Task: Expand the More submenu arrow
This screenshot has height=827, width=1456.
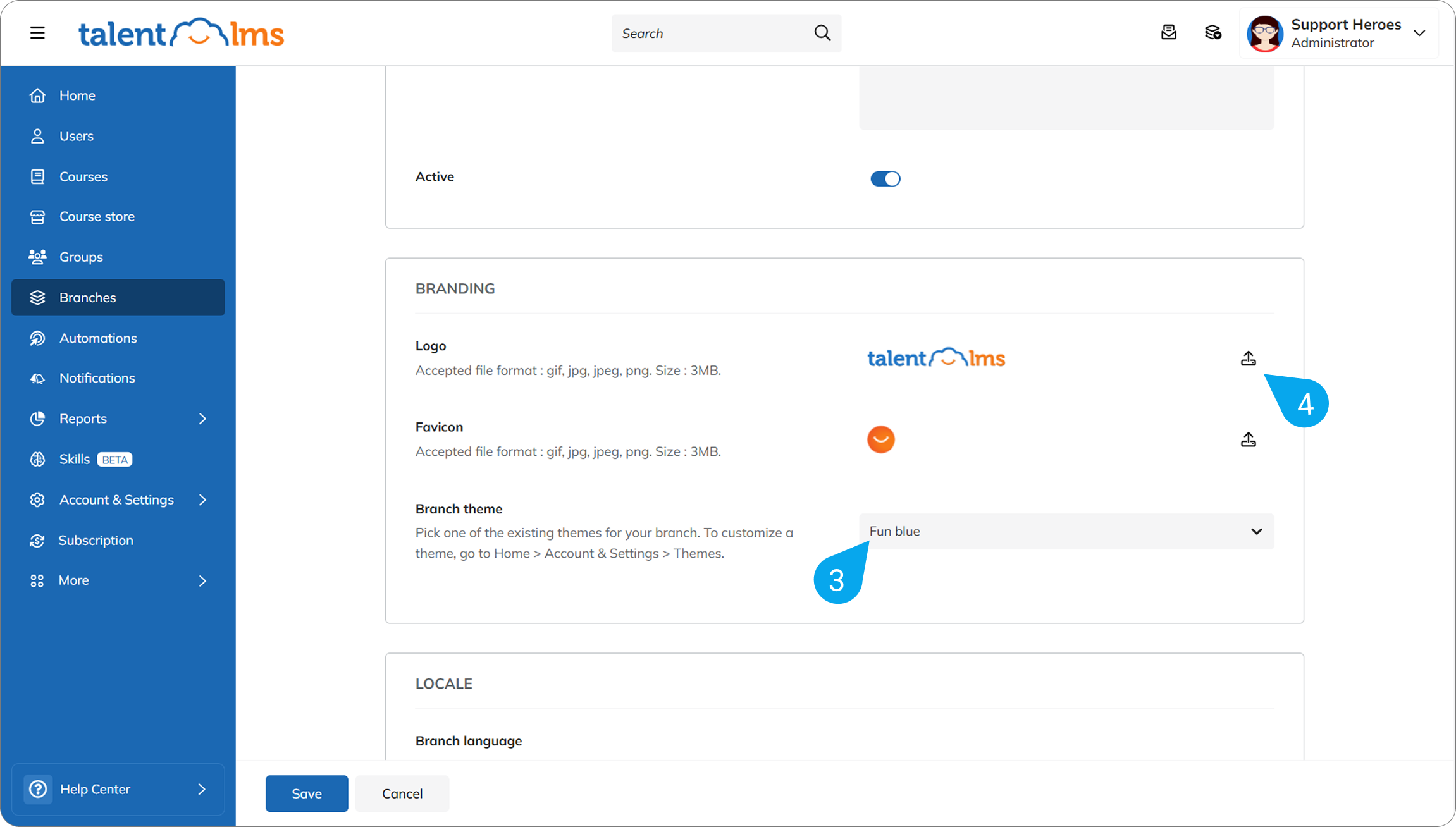Action: click(x=202, y=580)
